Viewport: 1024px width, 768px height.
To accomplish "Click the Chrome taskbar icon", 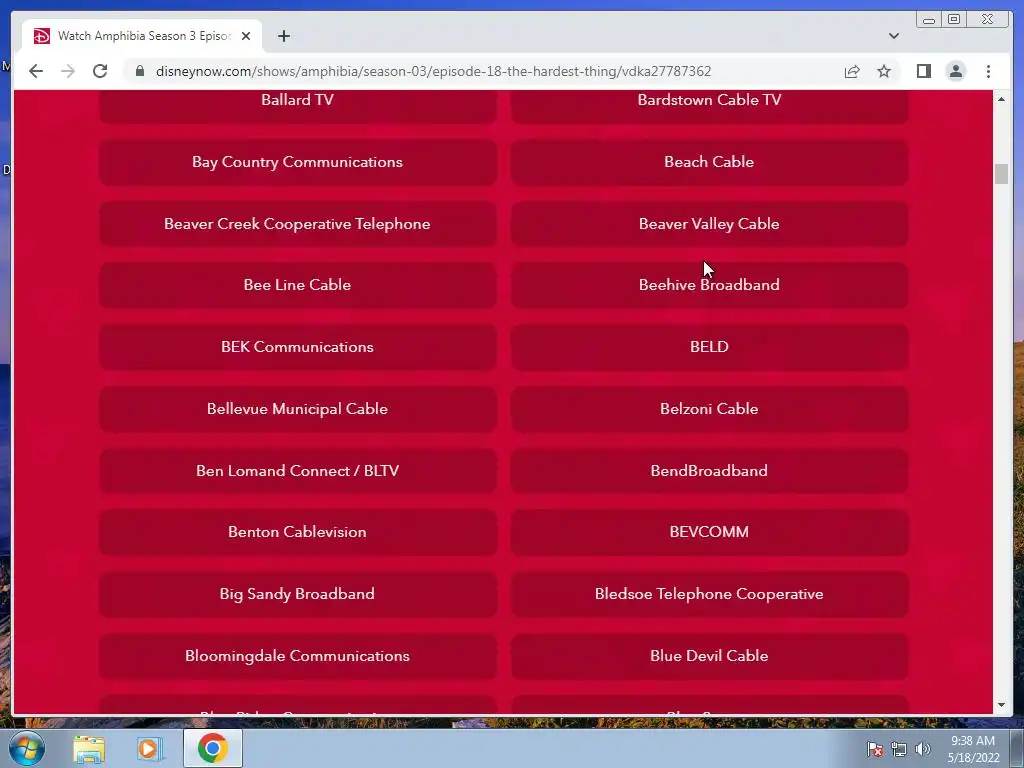I will 213,748.
